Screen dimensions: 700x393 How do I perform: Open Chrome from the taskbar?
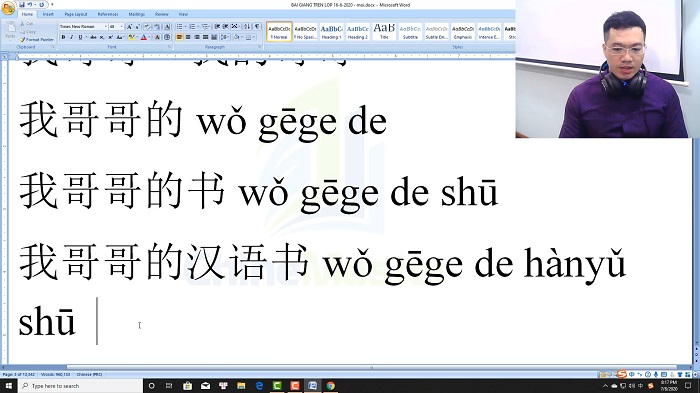pyautogui.click(x=330, y=385)
